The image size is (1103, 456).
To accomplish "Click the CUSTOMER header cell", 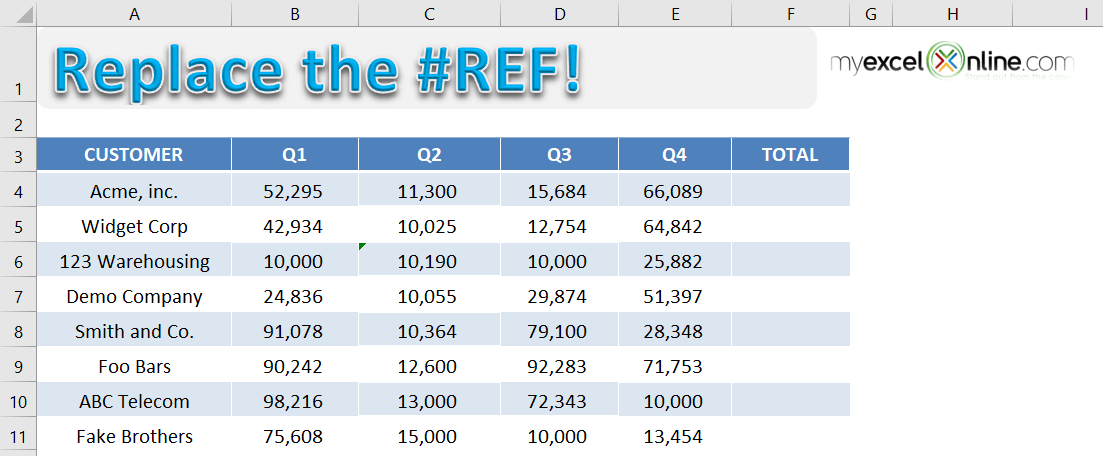I will (134, 155).
